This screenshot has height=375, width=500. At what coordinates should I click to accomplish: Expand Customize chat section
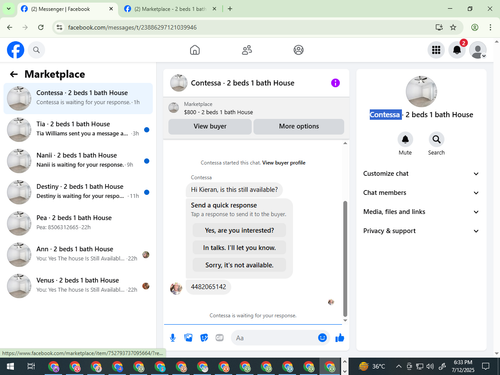421,174
